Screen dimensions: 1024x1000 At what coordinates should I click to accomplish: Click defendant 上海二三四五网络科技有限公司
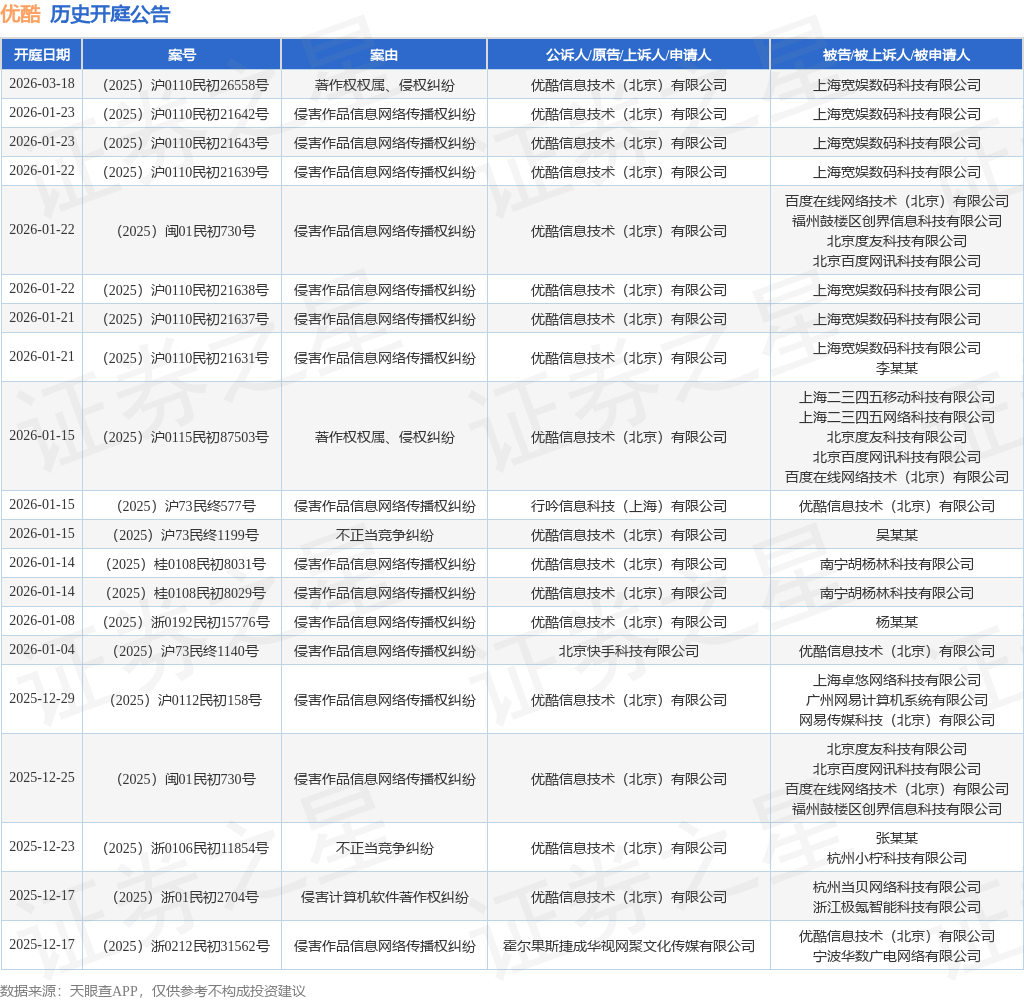coord(897,417)
